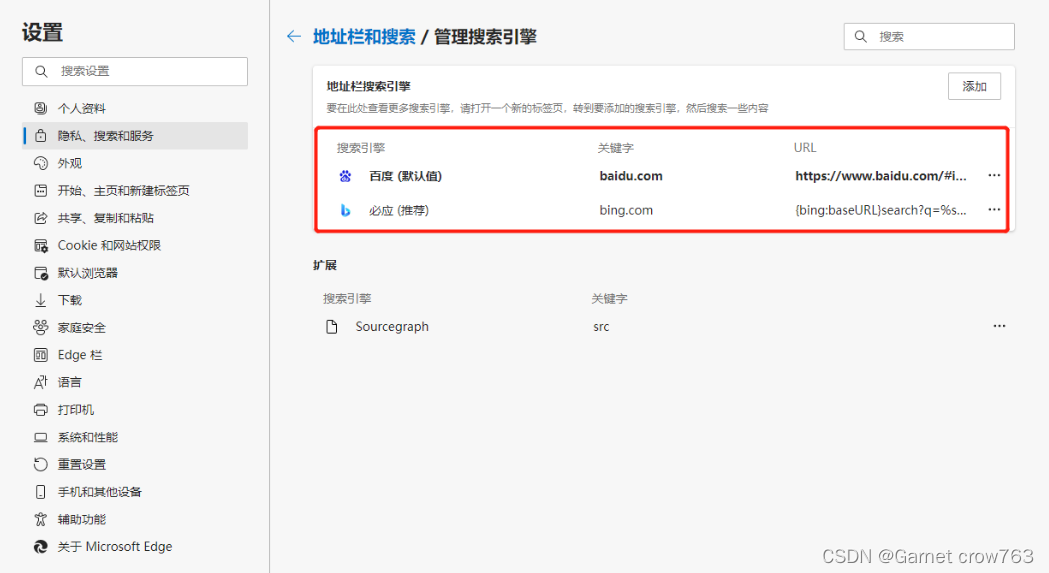Click the 打印机 printer icon
This screenshot has height=573, width=1049.
coord(41,410)
